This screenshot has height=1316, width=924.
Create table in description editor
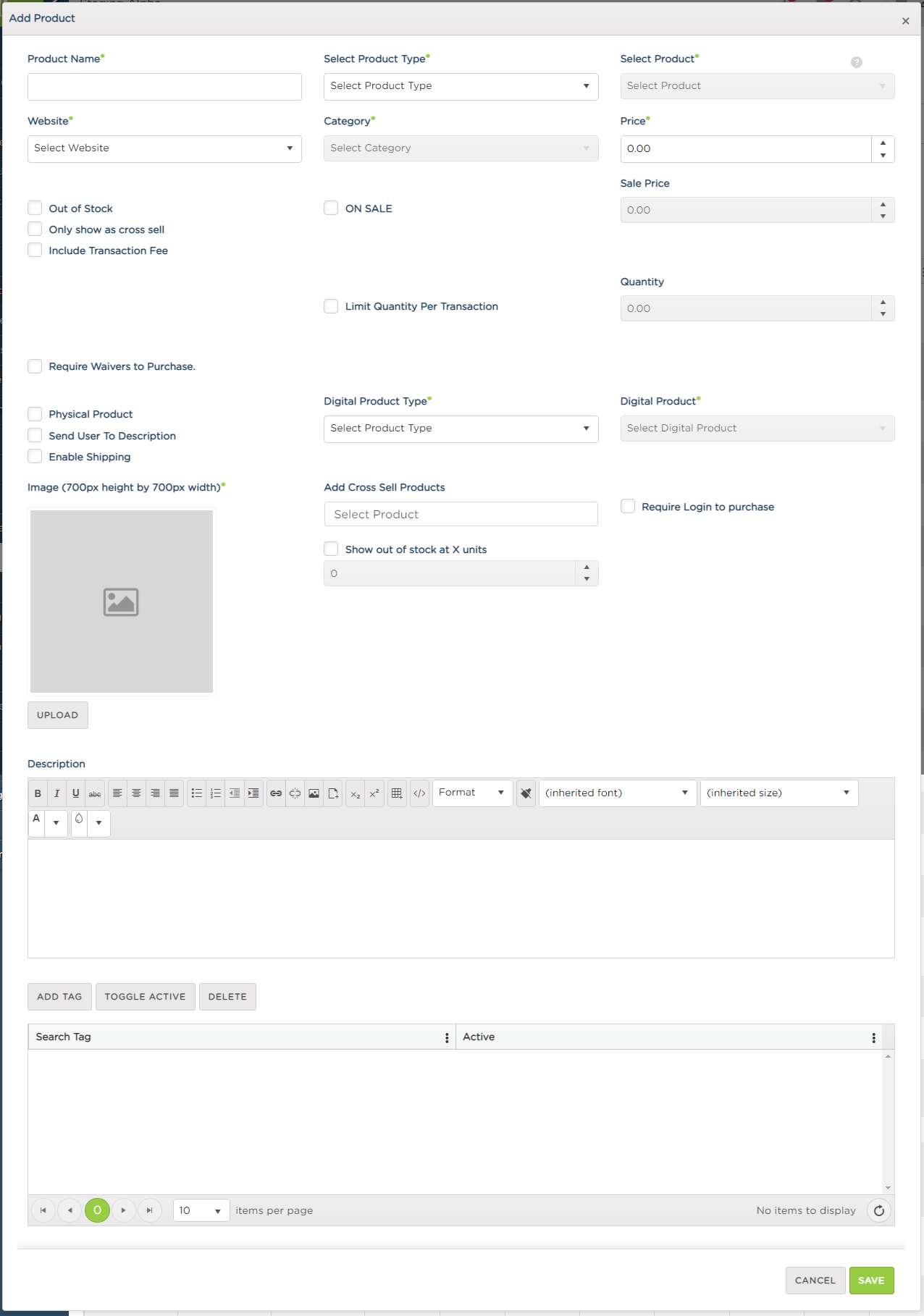(397, 793)
